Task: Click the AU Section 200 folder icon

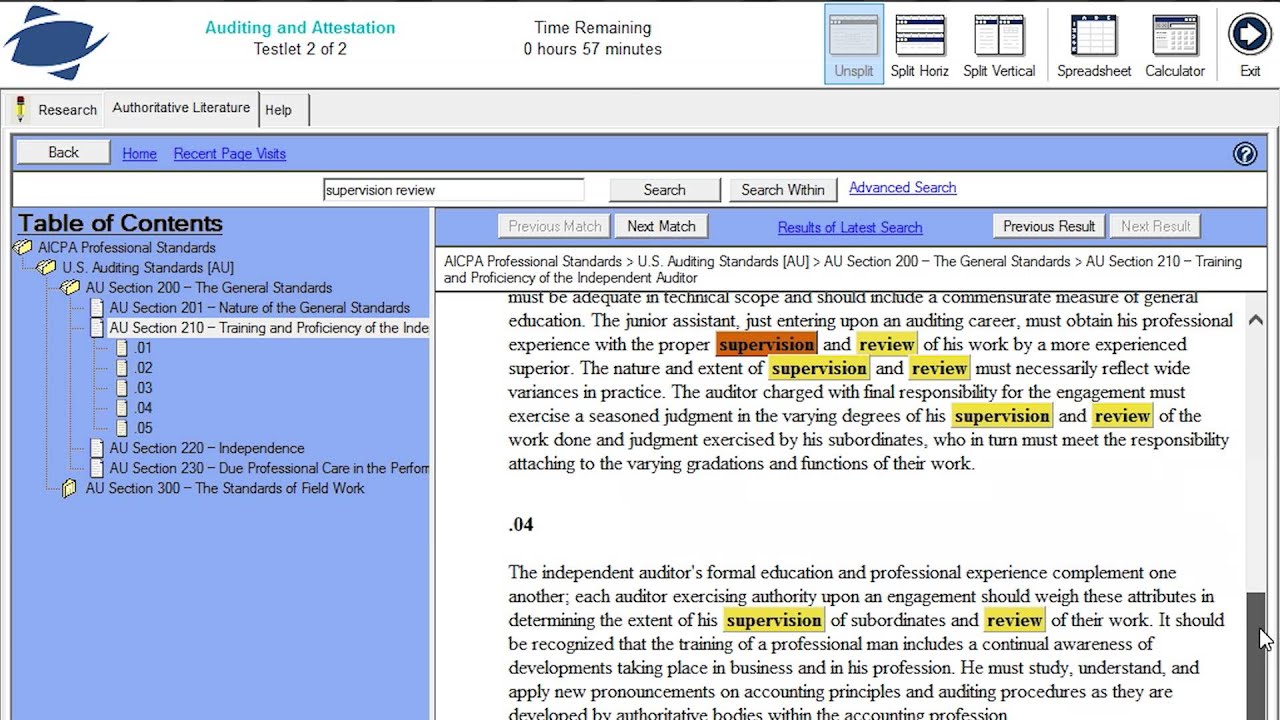Action: [x=69, y=287]
